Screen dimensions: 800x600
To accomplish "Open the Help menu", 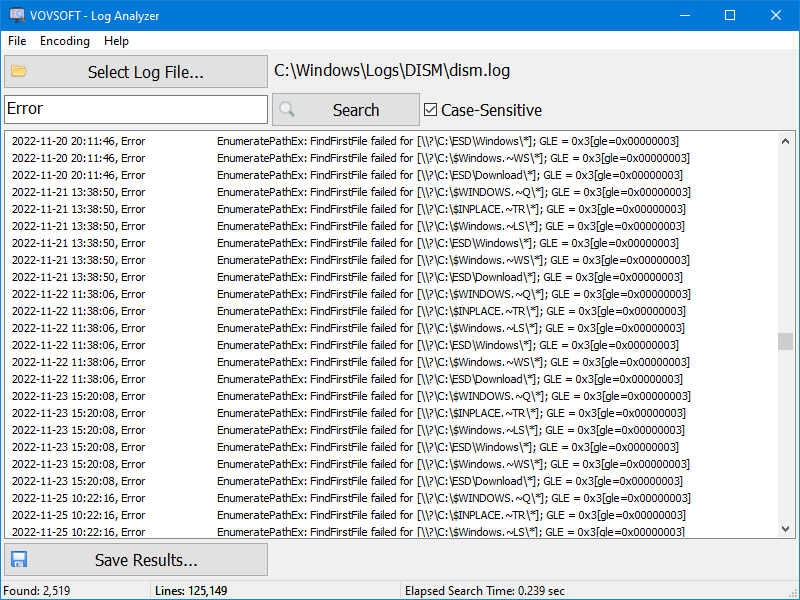I will 116,41.
